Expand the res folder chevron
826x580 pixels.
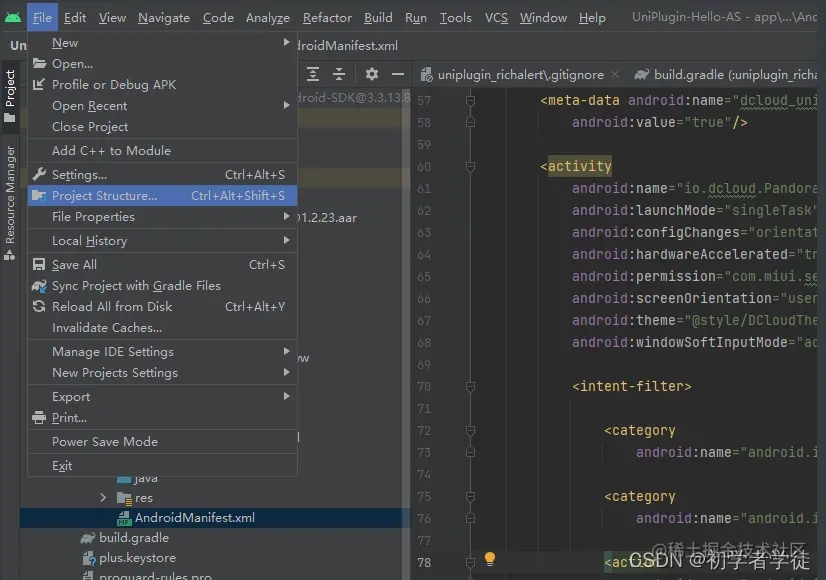(x=103, y=497)
